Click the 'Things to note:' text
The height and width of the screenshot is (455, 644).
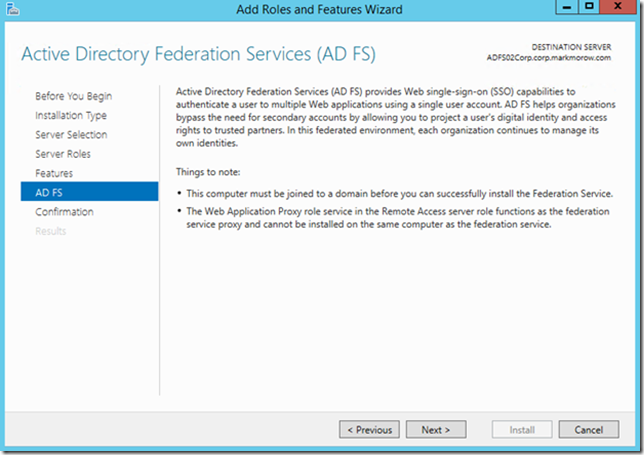coord(208,172)
